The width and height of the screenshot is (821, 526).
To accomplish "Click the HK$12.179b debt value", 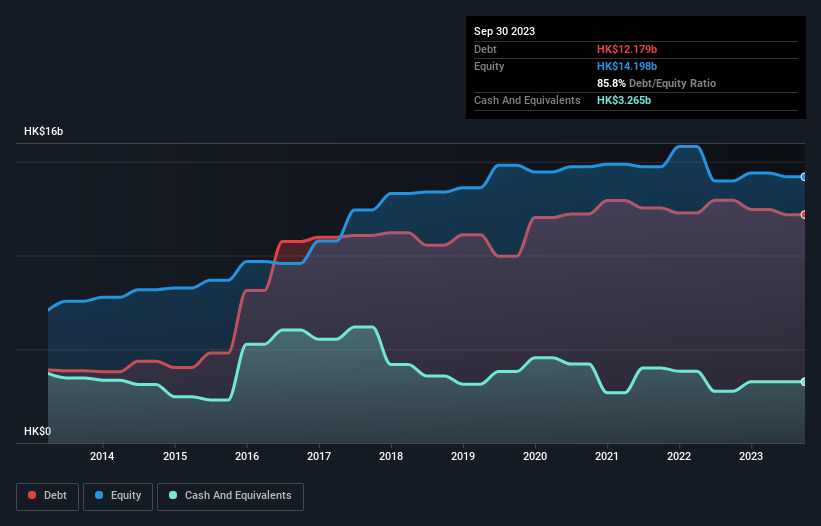I will [x=627, y=49].
